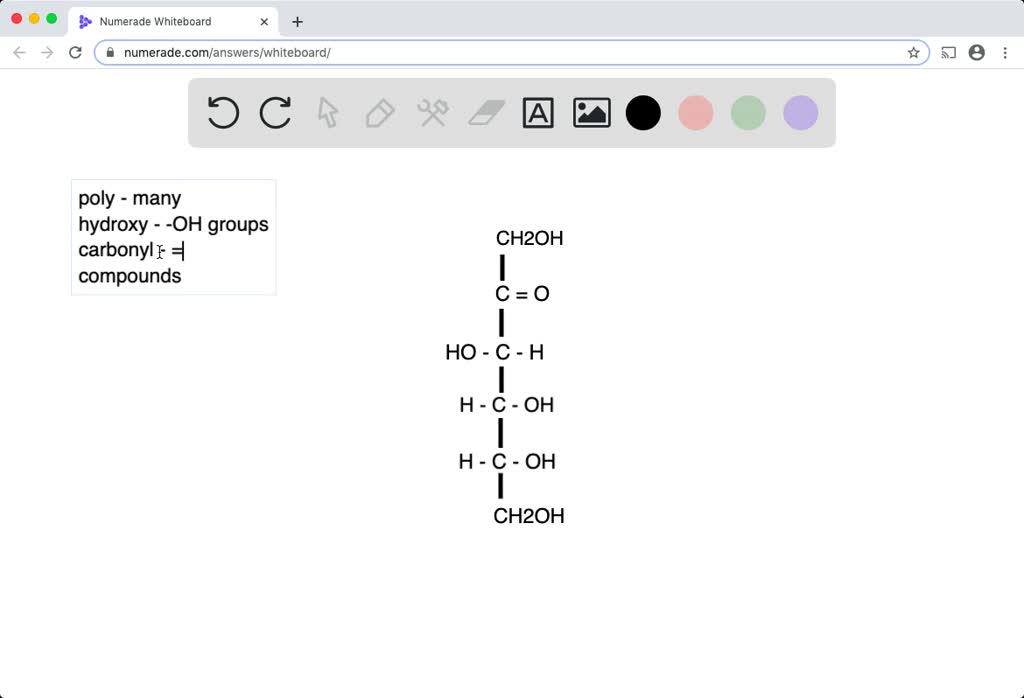Click the macOS yellow minimize window button

point(34,18)
